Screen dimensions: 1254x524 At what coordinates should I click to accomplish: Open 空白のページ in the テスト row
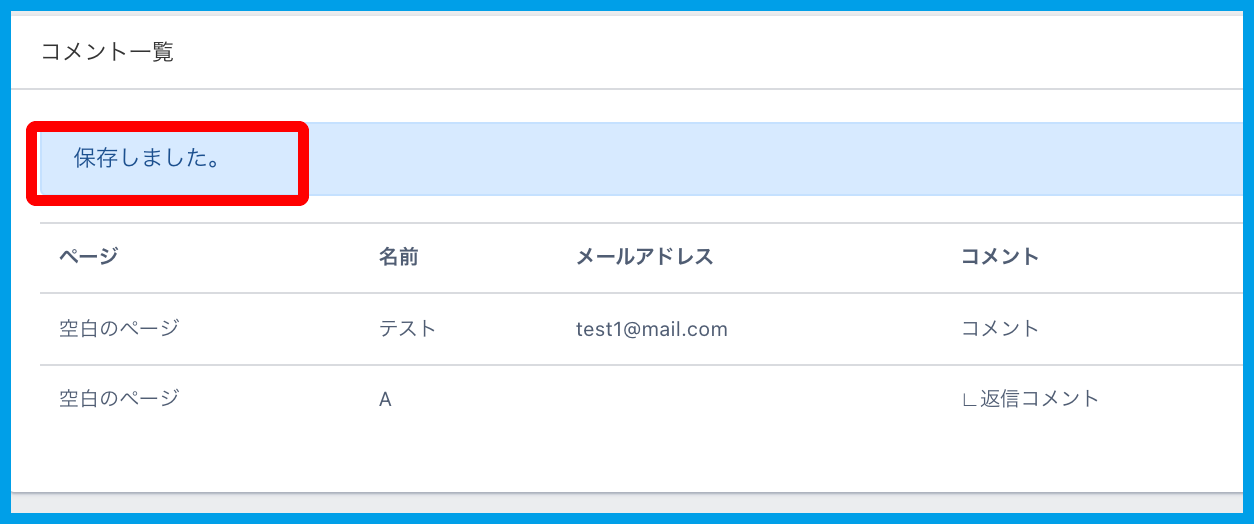click(x=119, y=328)
